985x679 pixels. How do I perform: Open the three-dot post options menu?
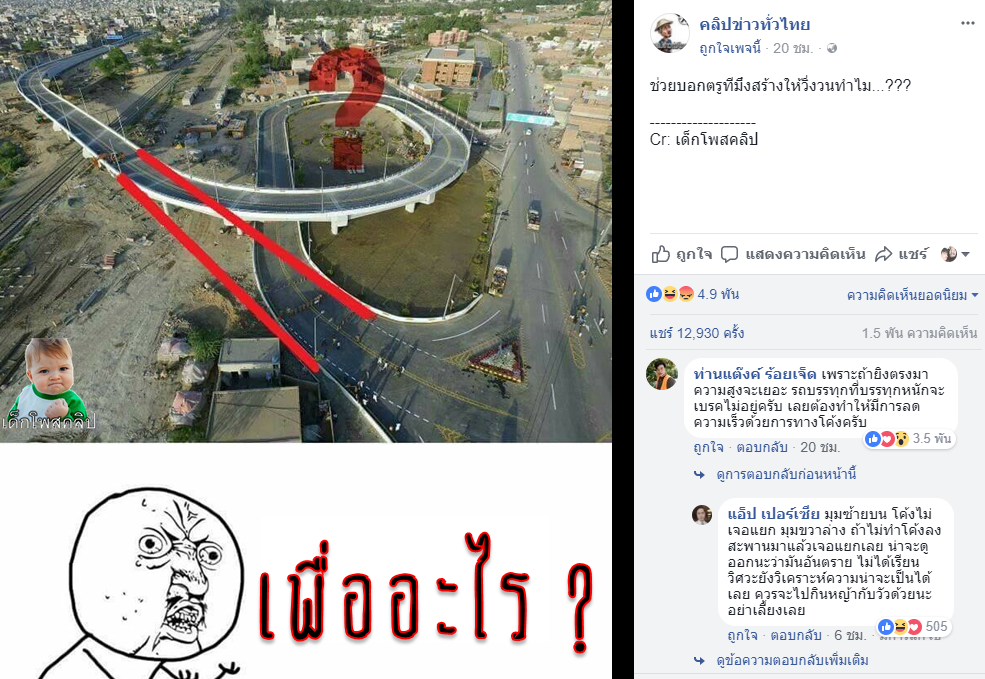(967, 23)
